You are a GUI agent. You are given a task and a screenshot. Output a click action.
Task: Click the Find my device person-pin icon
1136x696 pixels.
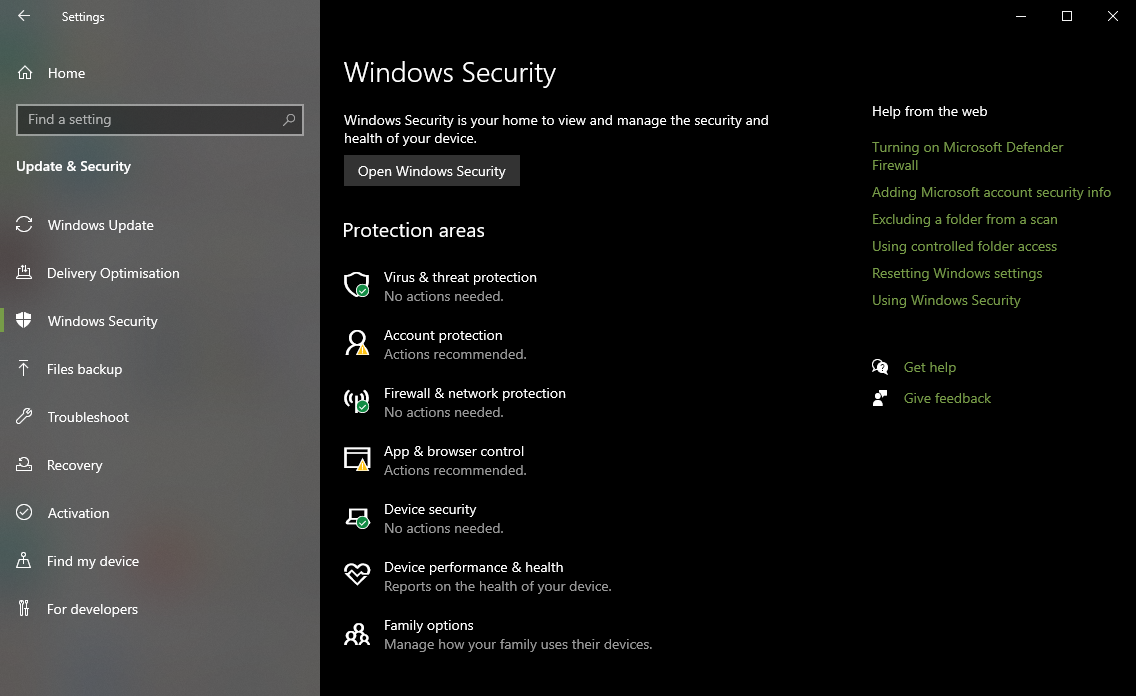tap(24, 560)
